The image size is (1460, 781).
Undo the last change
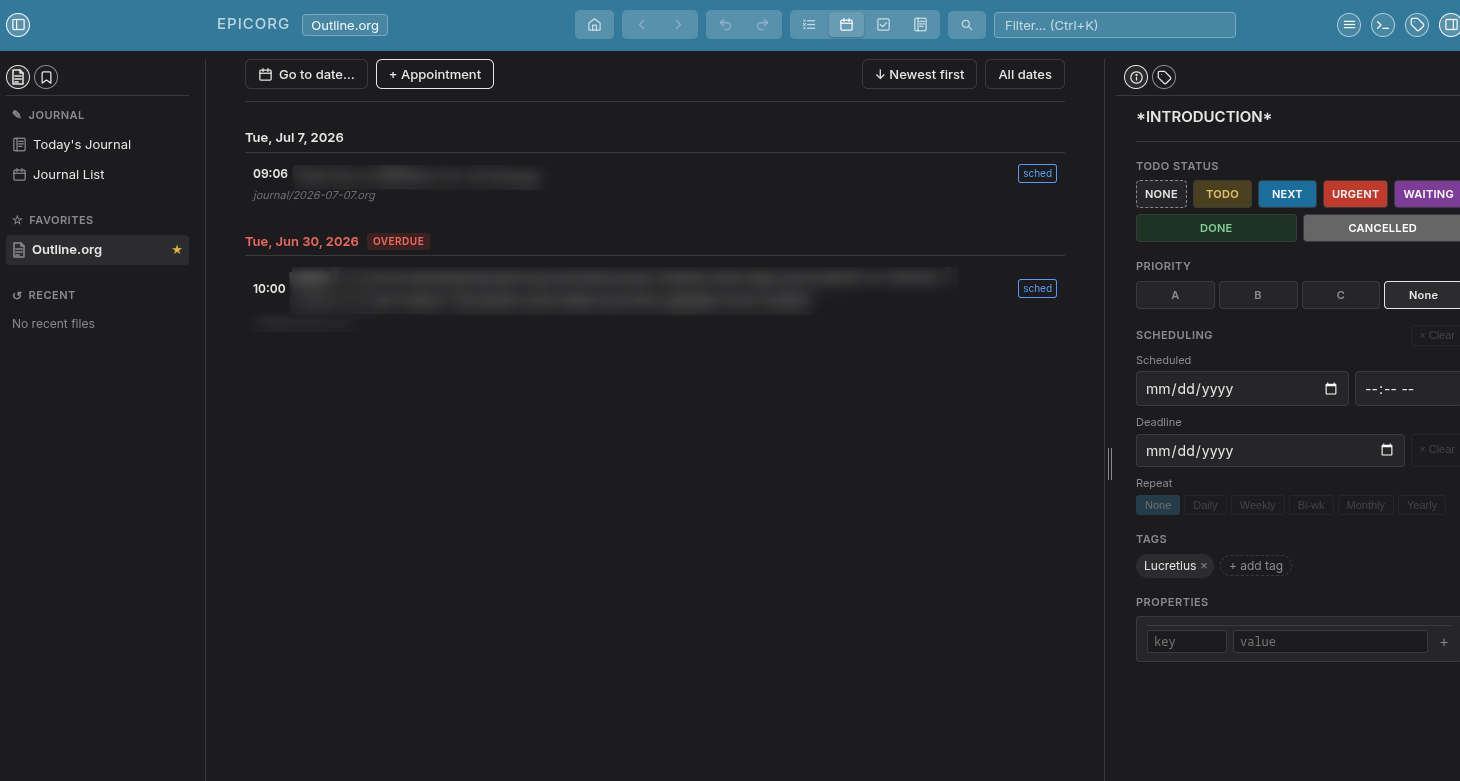pyautogui.click(x=725, y=25)
